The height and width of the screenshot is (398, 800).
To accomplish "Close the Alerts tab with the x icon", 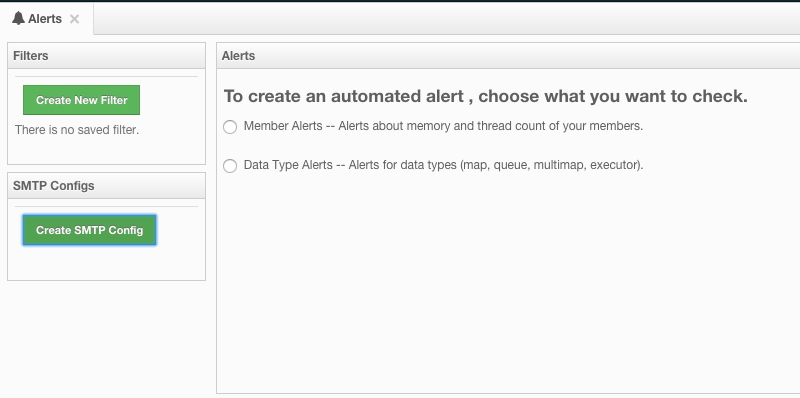I will 74,19.
